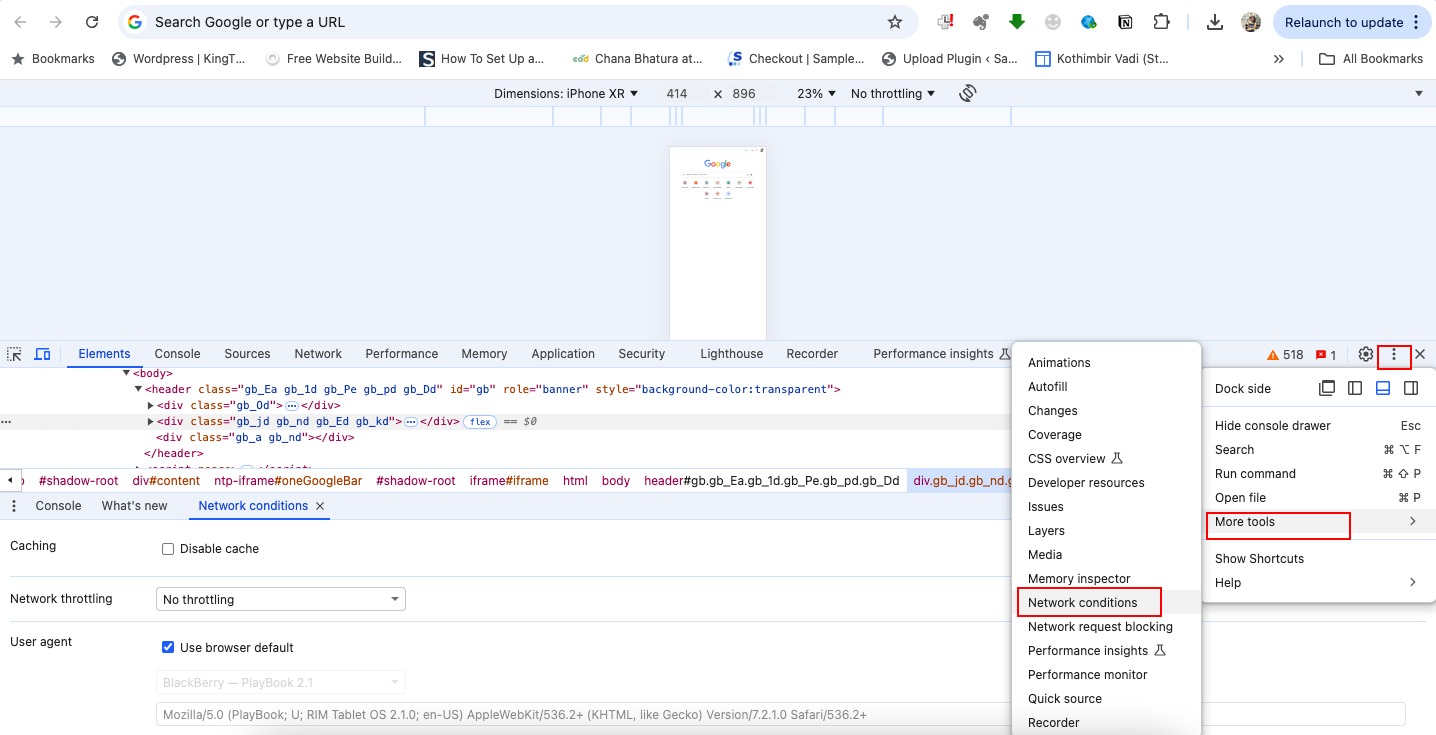This screenshot has width=1436, height=735.
Task: Click the profile avatar picture
Action: (x=1251, y=22)
